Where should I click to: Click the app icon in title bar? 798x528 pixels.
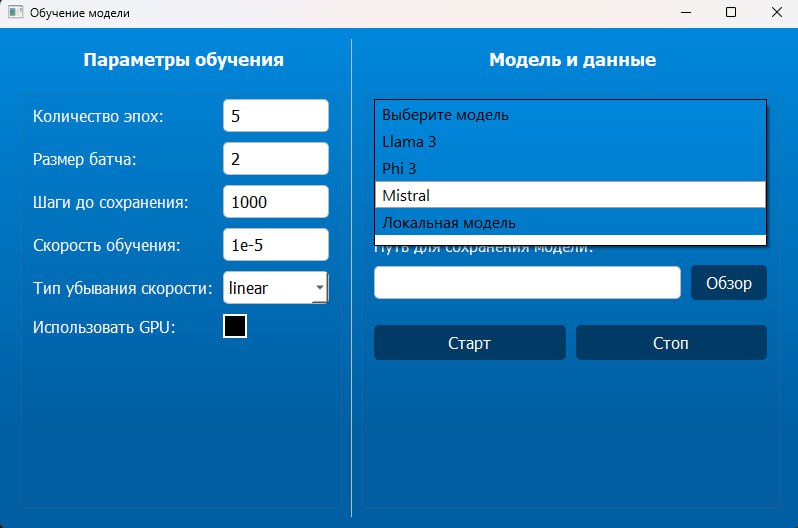point(15,13)
